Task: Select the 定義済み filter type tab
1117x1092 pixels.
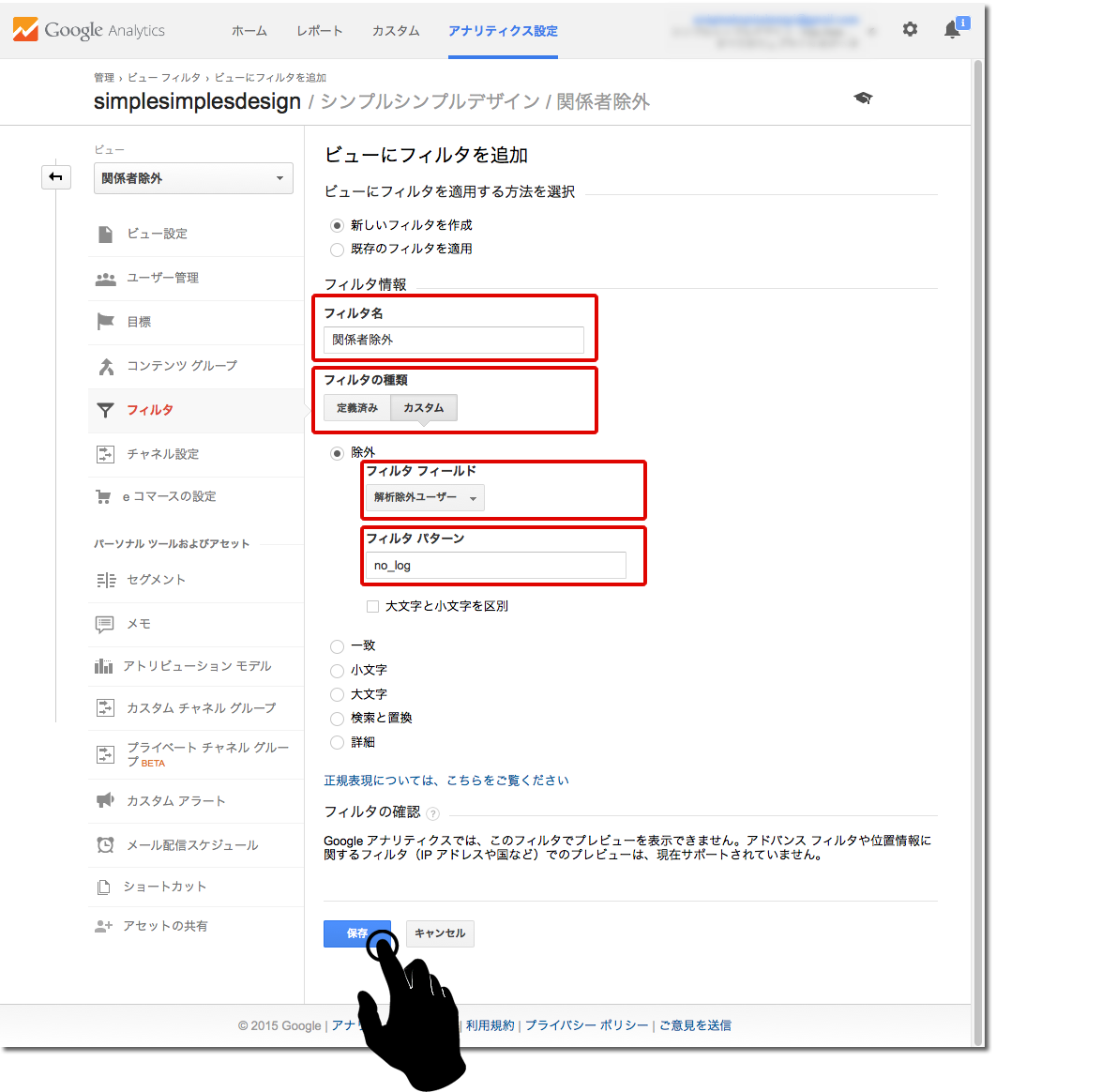Action: tap(356, 408)
